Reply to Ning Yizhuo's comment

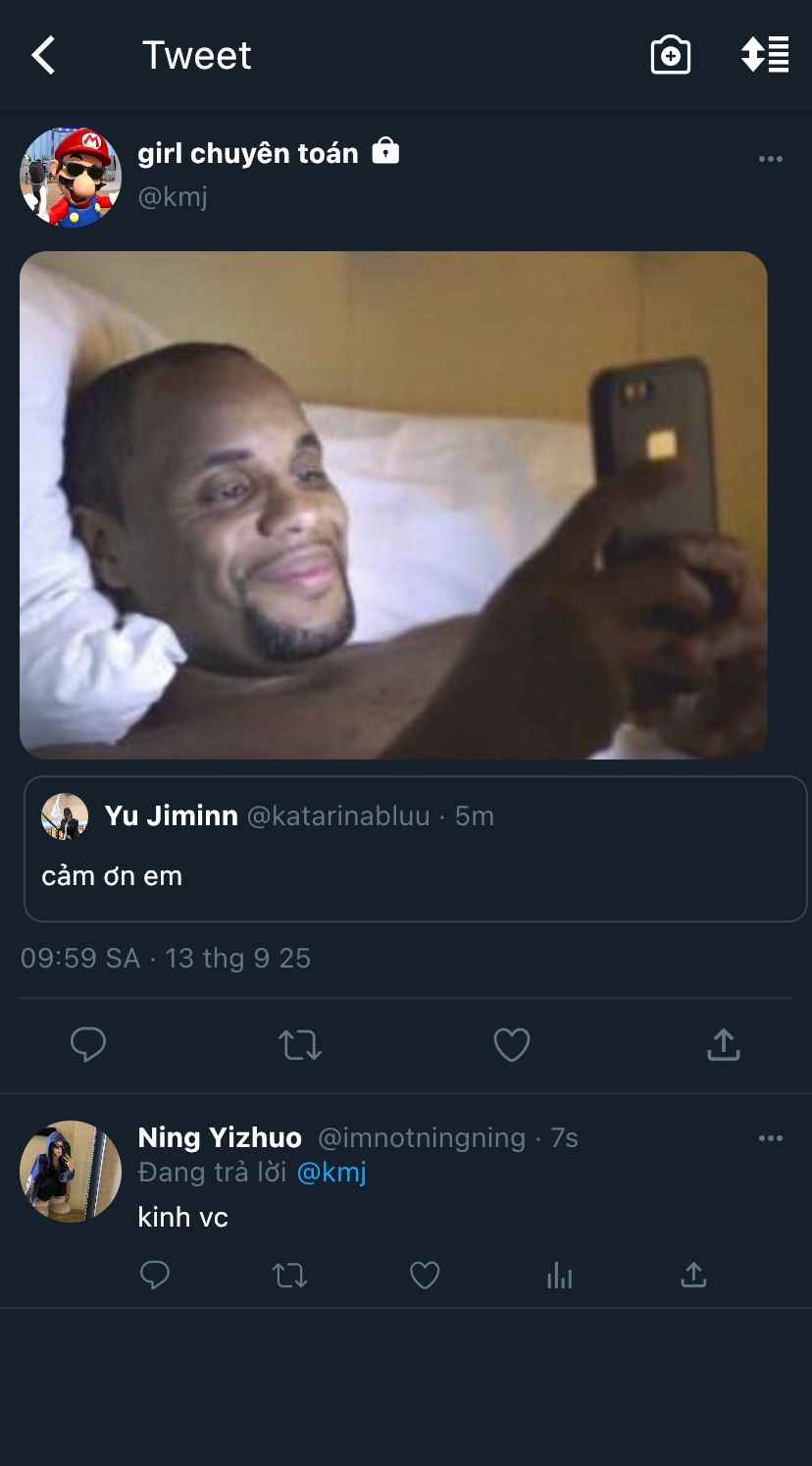155,1276
